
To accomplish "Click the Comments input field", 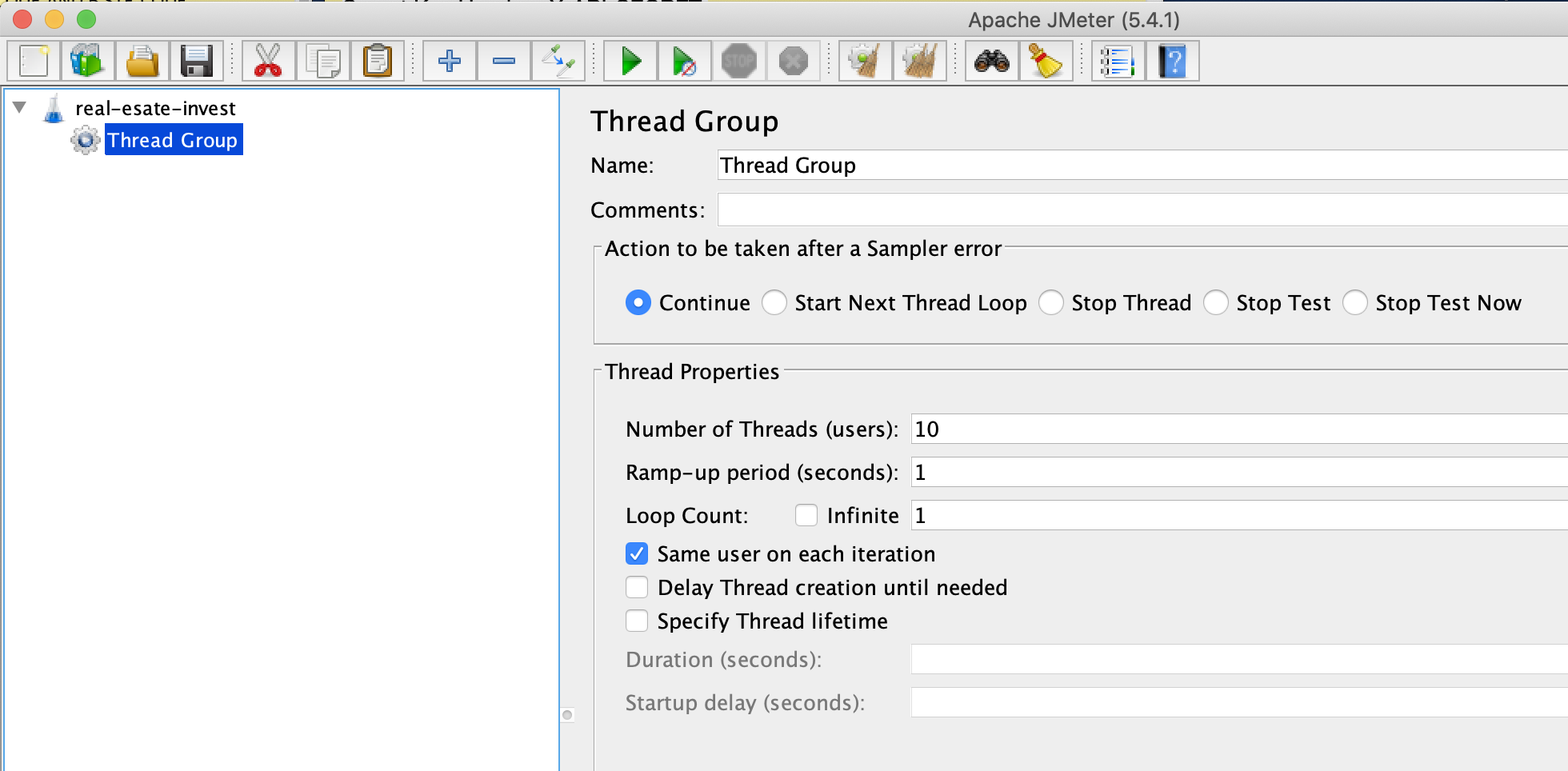I will coord(1142,210).
